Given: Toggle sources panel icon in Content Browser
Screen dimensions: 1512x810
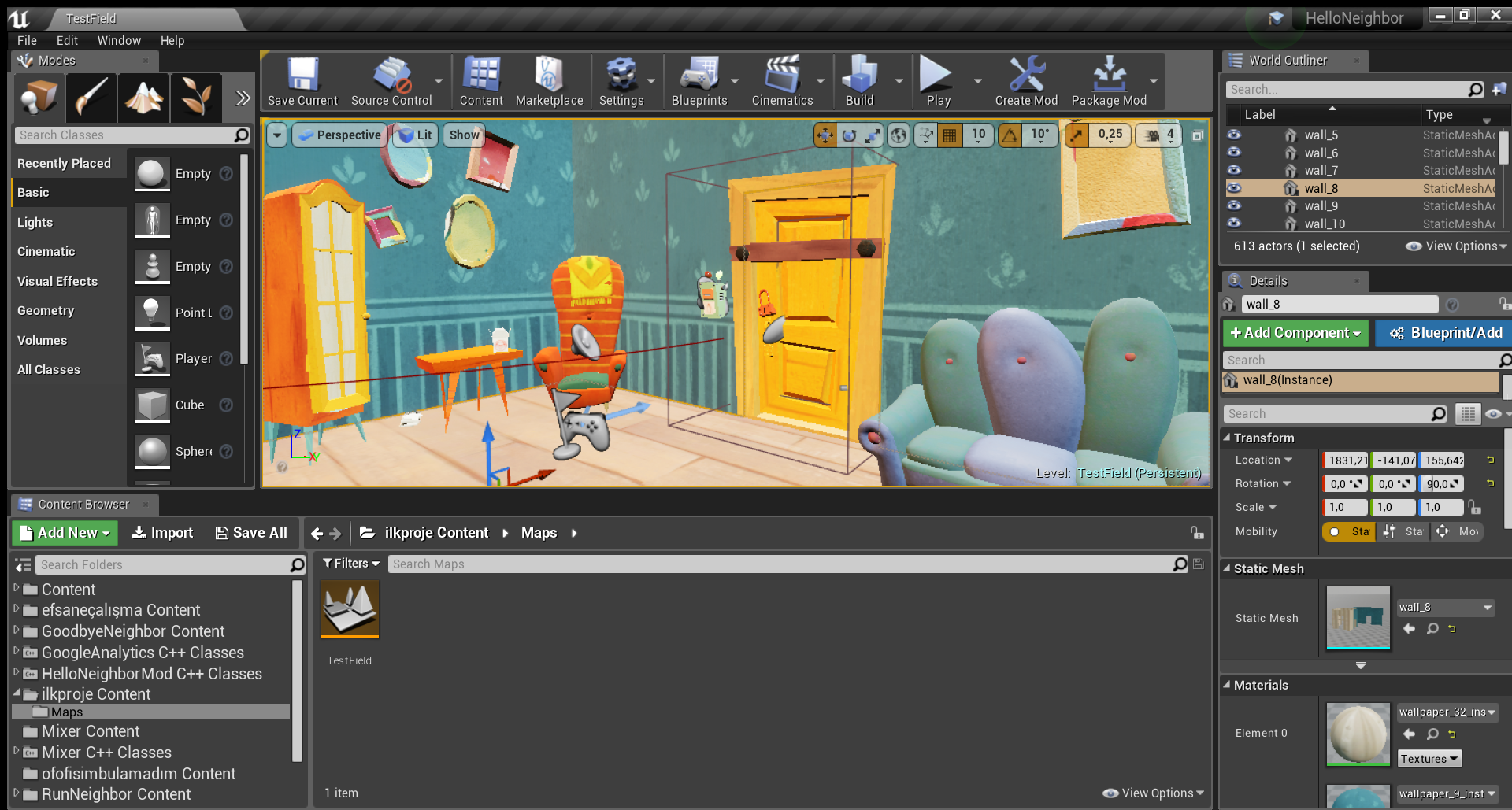Looking at the screenshot, I should click(x=23, y=564).
